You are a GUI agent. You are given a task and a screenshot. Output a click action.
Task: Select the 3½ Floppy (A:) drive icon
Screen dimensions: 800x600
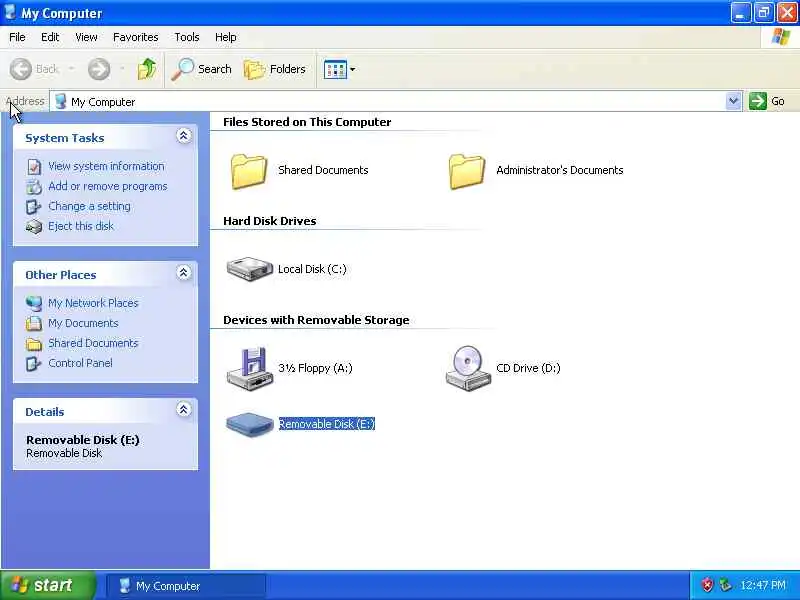pos(249,368)
